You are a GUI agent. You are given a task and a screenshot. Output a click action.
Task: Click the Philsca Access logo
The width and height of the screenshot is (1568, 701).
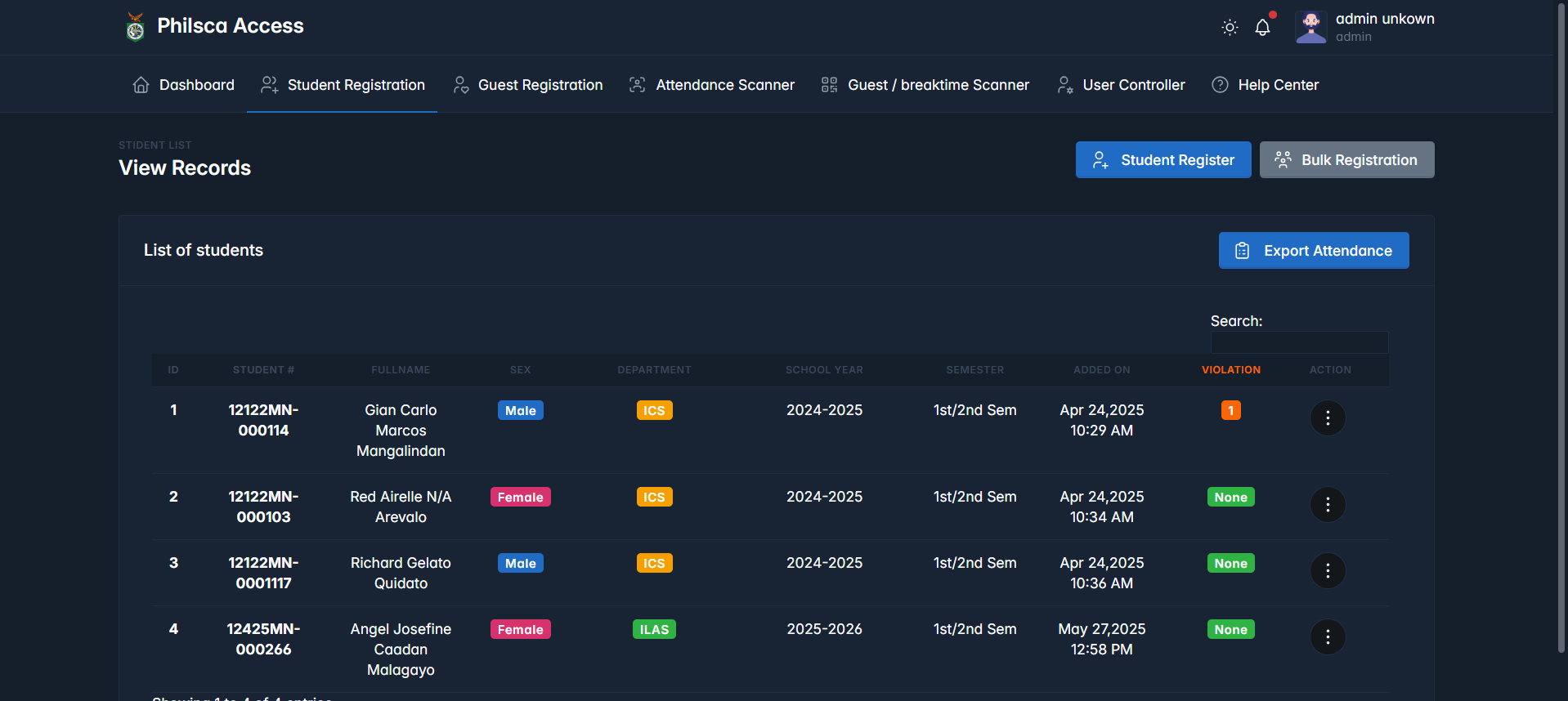coord(136,26)
